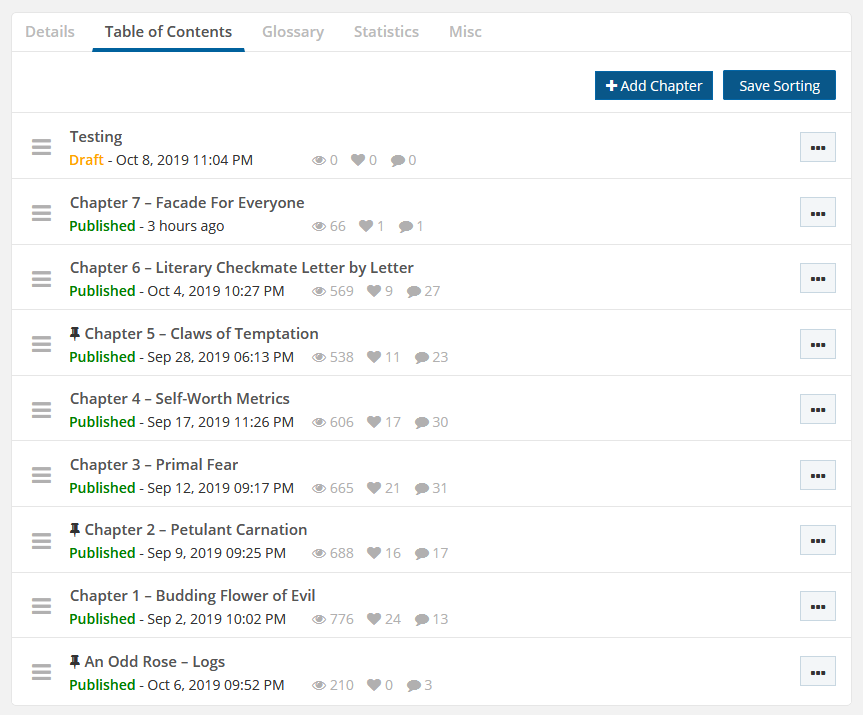The image size is (863, 715).
Task: Open the Glossary tab
Action: pos(292,32)
